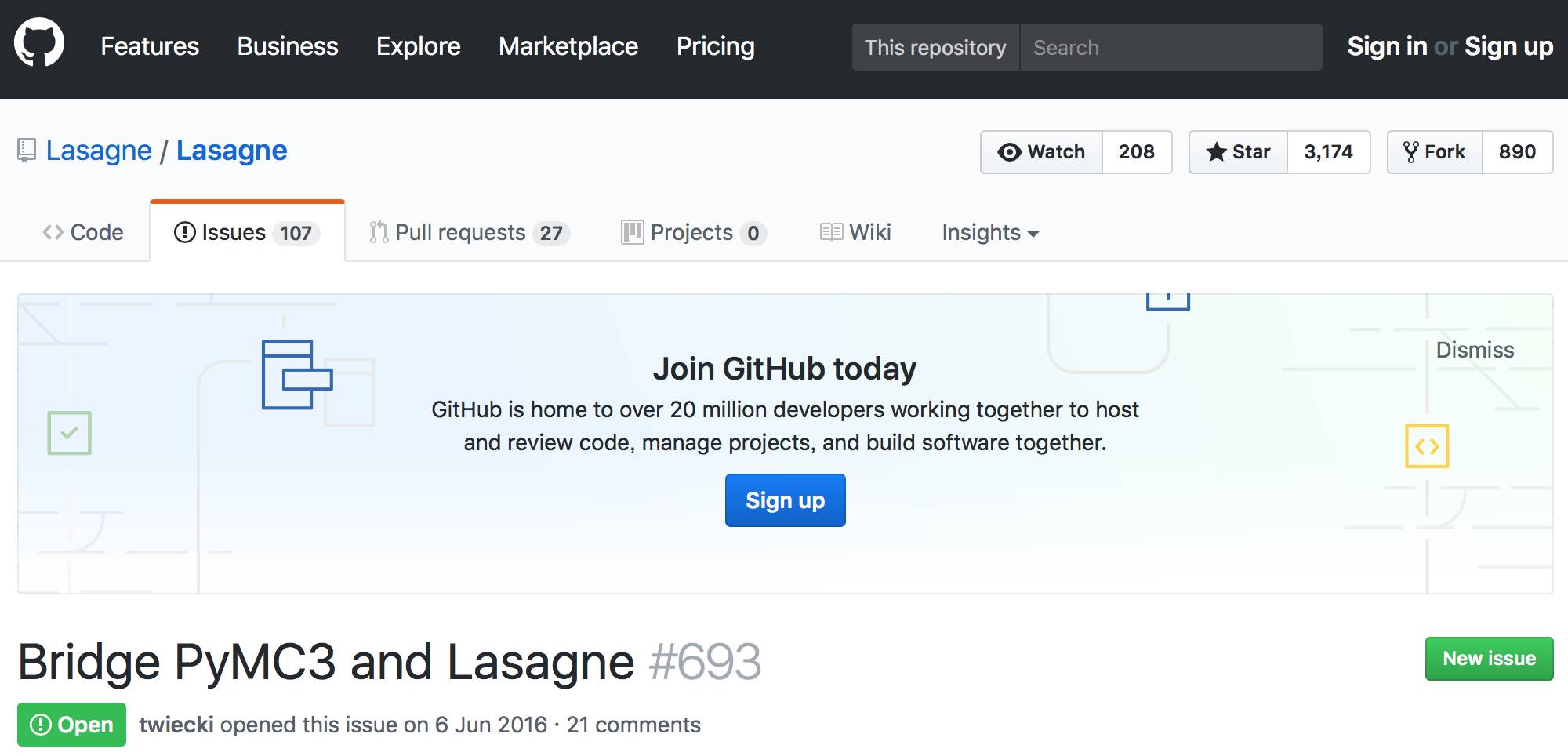View the 3,174 stargazers count
Screen dimensions: 1568x756
1328,152
